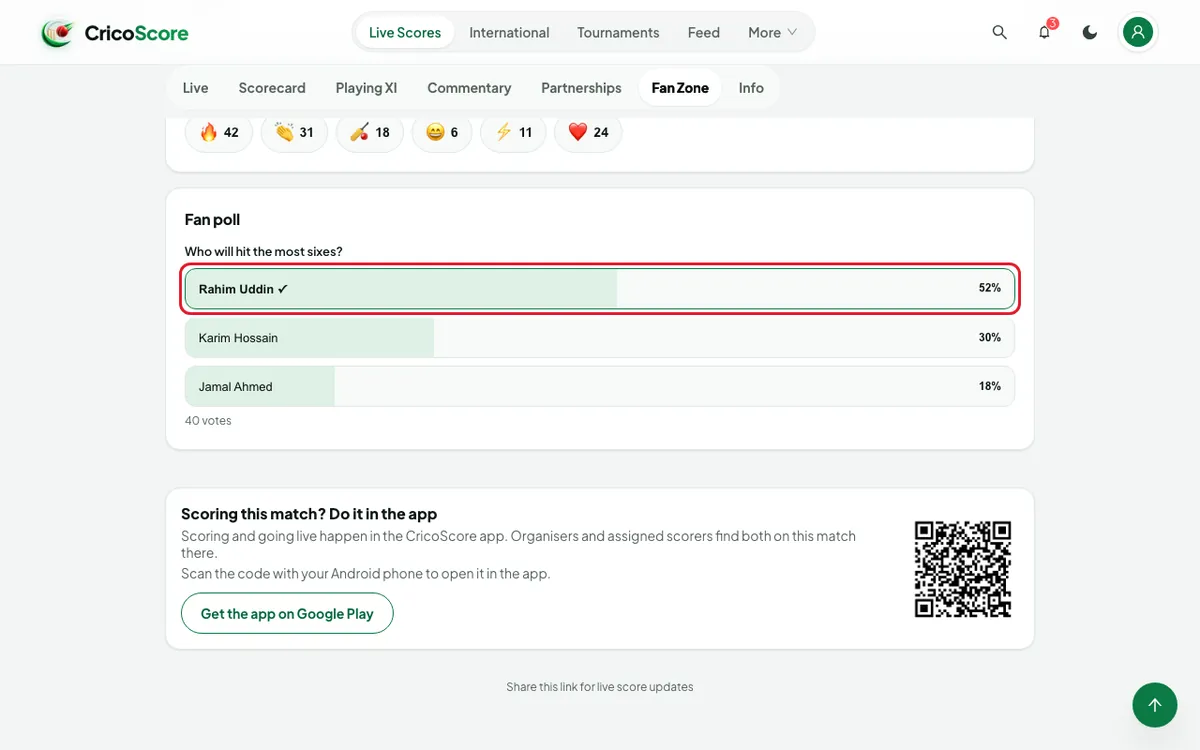React with the laughing emoji (6)
The width and height of the screenshot is (1200, 750).
point(442,132)
